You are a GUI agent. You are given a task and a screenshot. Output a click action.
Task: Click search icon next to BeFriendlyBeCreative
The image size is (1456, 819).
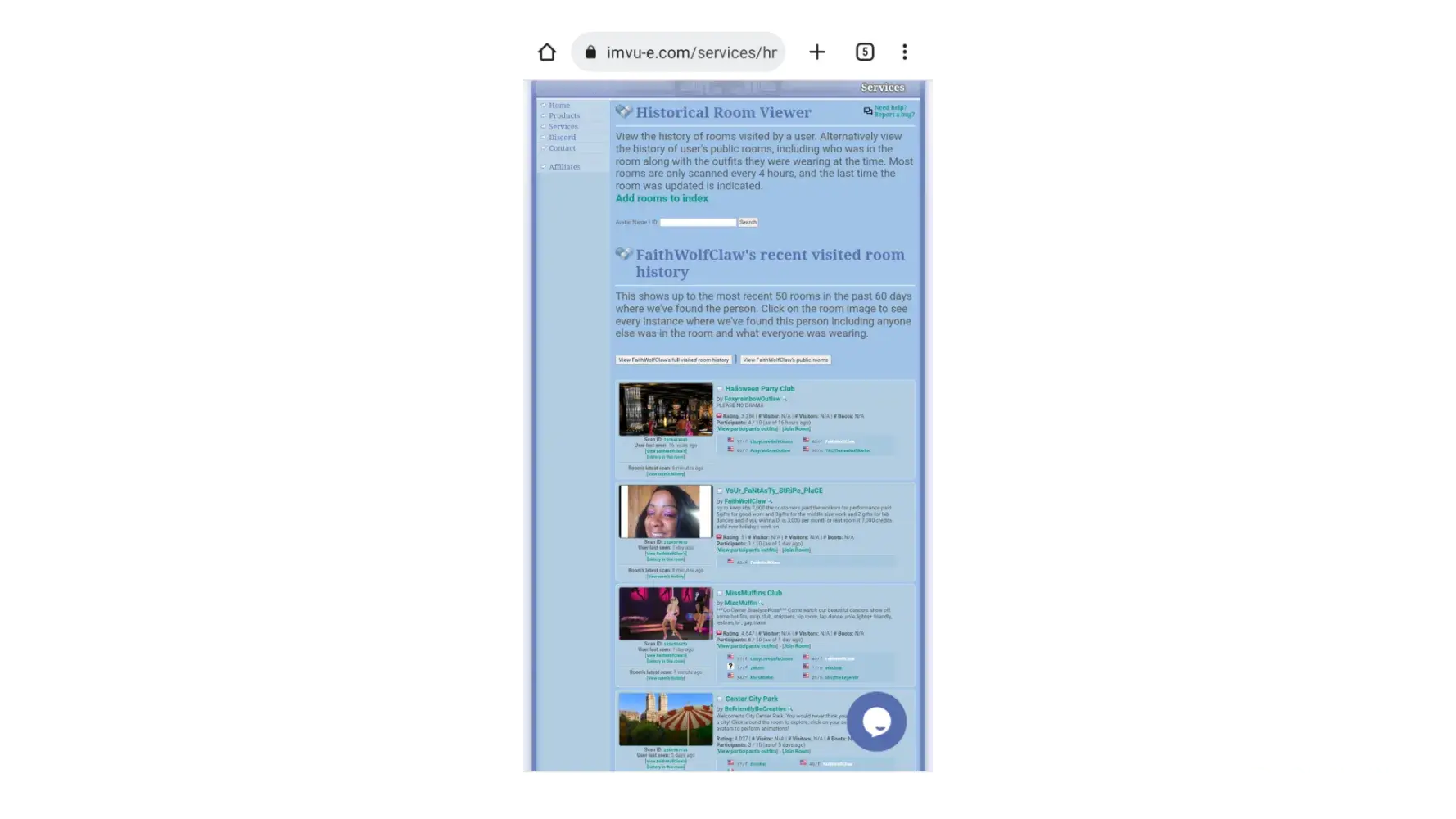click(x=791, y=709)
